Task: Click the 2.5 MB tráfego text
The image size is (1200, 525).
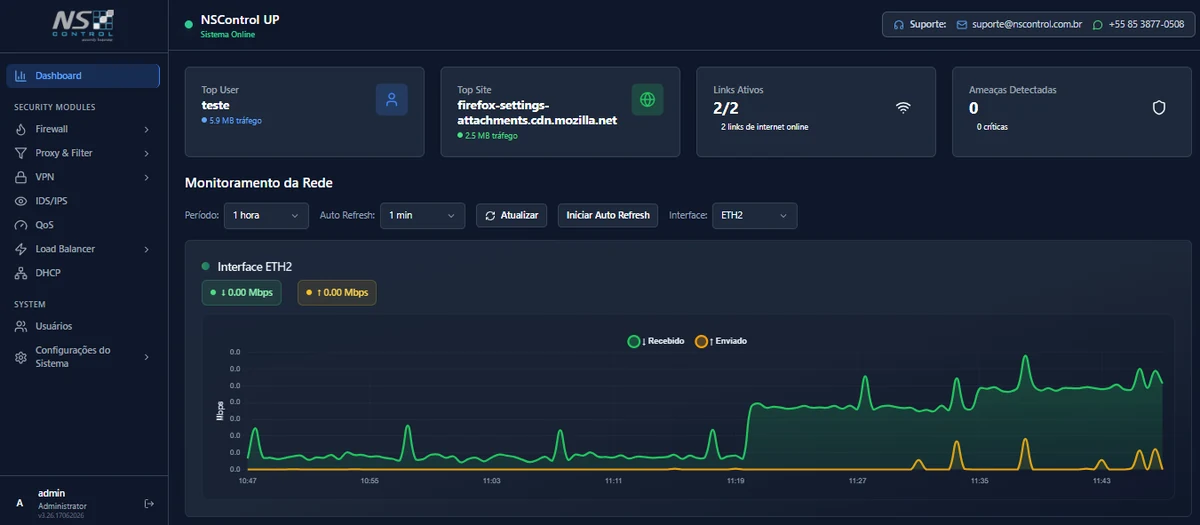Action: point(491,135)
